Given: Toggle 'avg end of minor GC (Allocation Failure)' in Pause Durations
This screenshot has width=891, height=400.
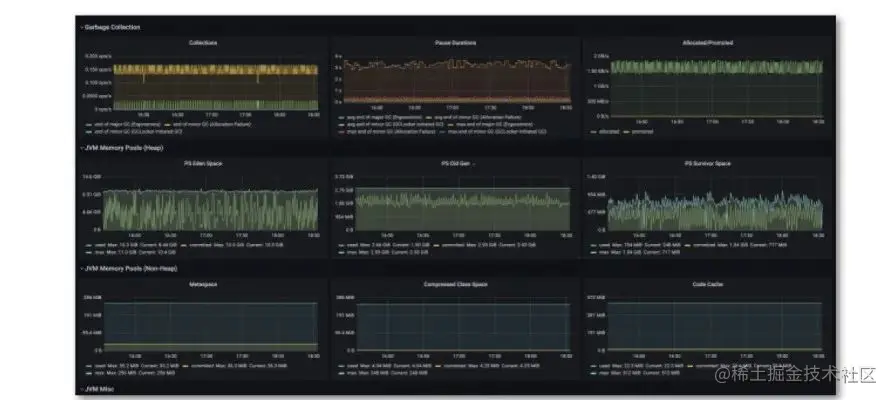Looking at the screenshot, I should [x=473, y=116].
